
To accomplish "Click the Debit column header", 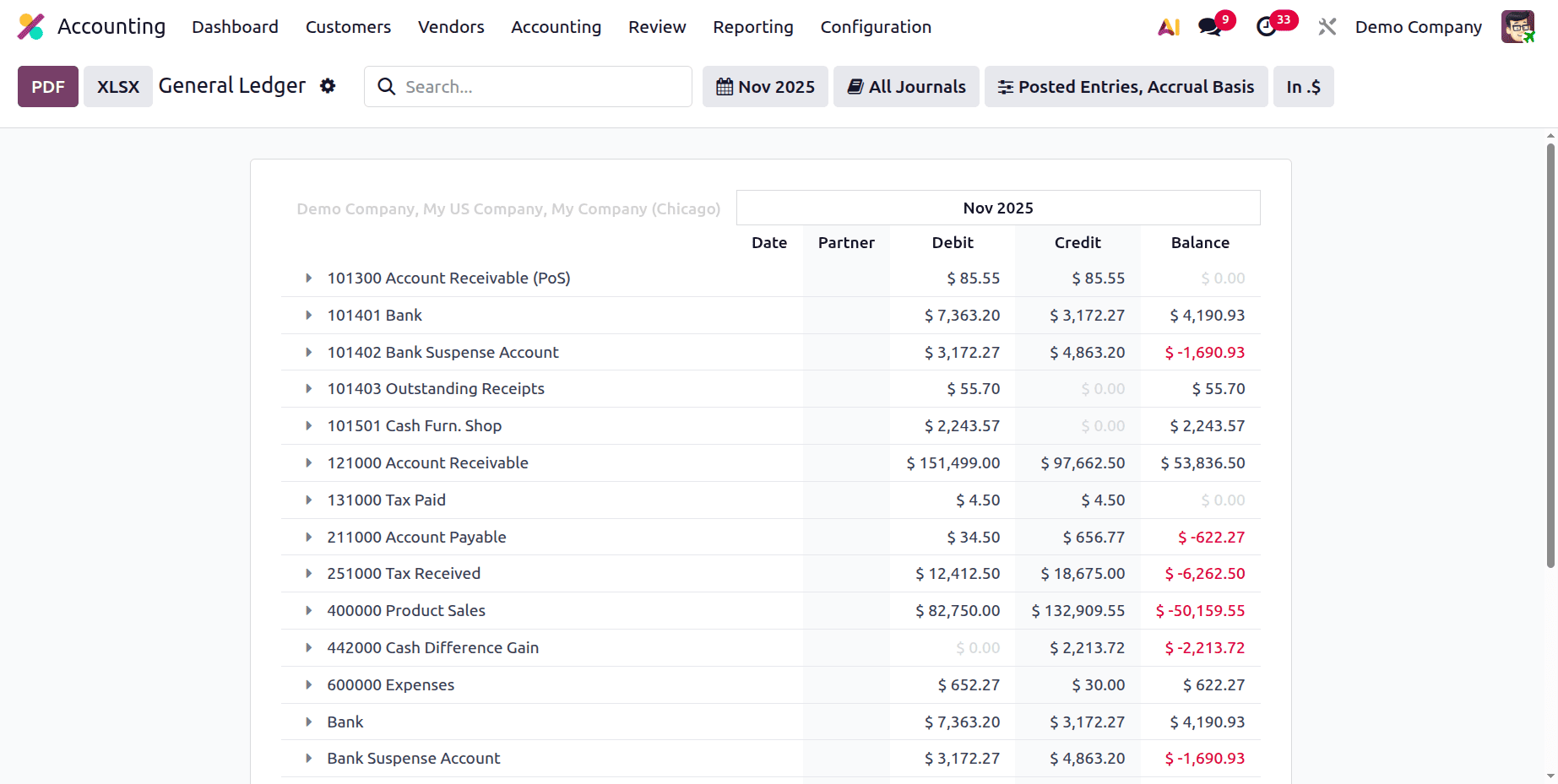I will tap(953, 243).
